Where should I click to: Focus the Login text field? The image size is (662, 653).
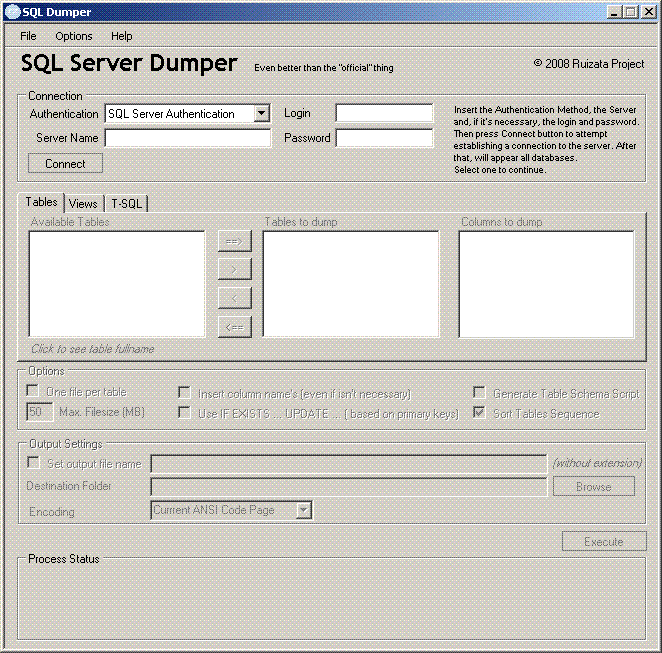(x=384, y=113)
